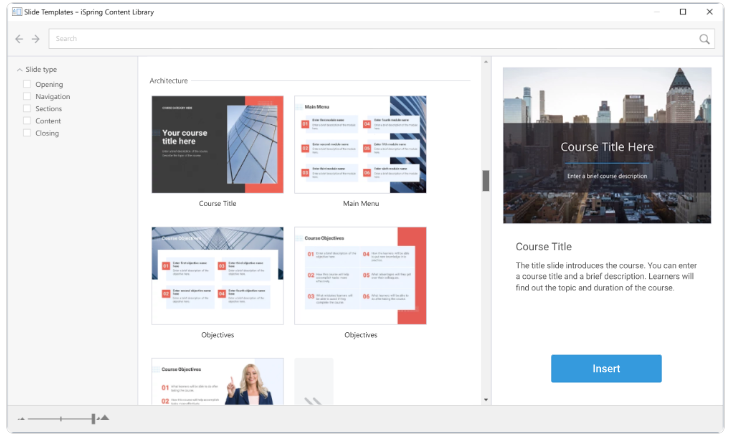
Task: Close the Slide Templates window
Action: (x=709, y=11)
